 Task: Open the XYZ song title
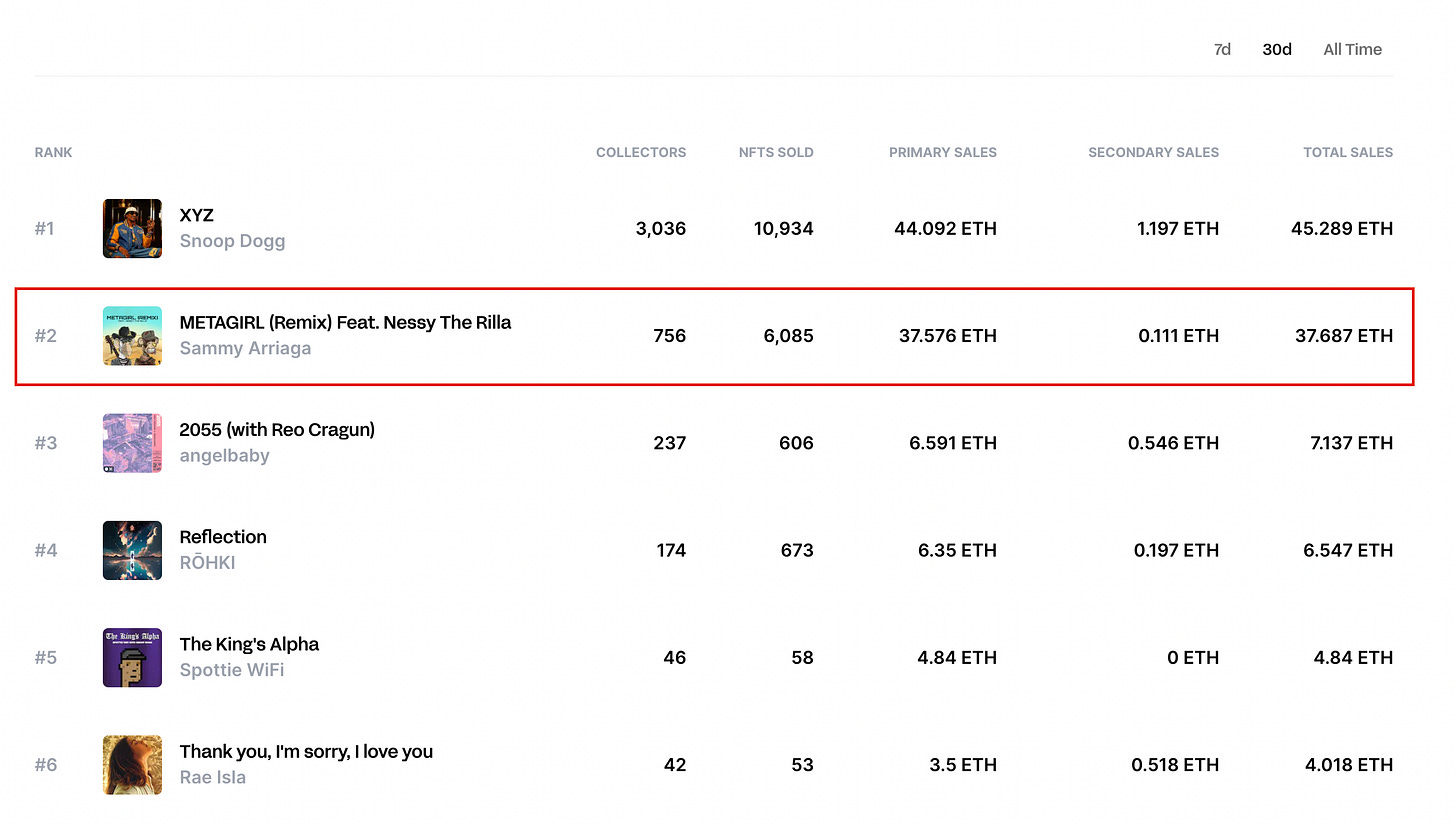pos(196,215)
